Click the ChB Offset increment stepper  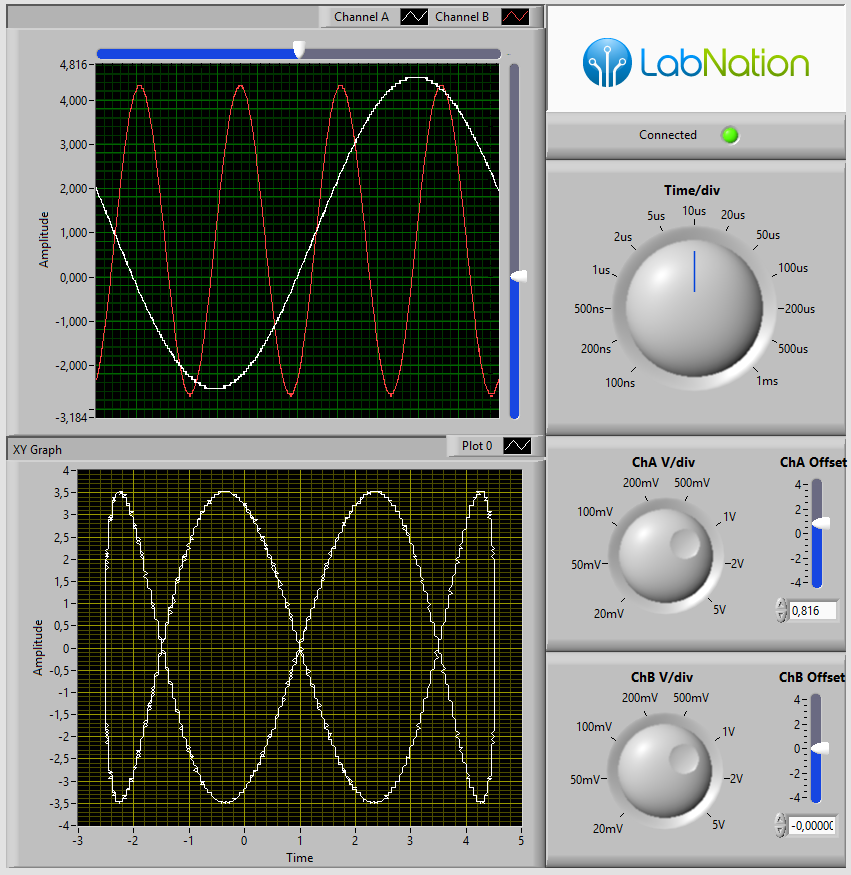pos(781,821)
